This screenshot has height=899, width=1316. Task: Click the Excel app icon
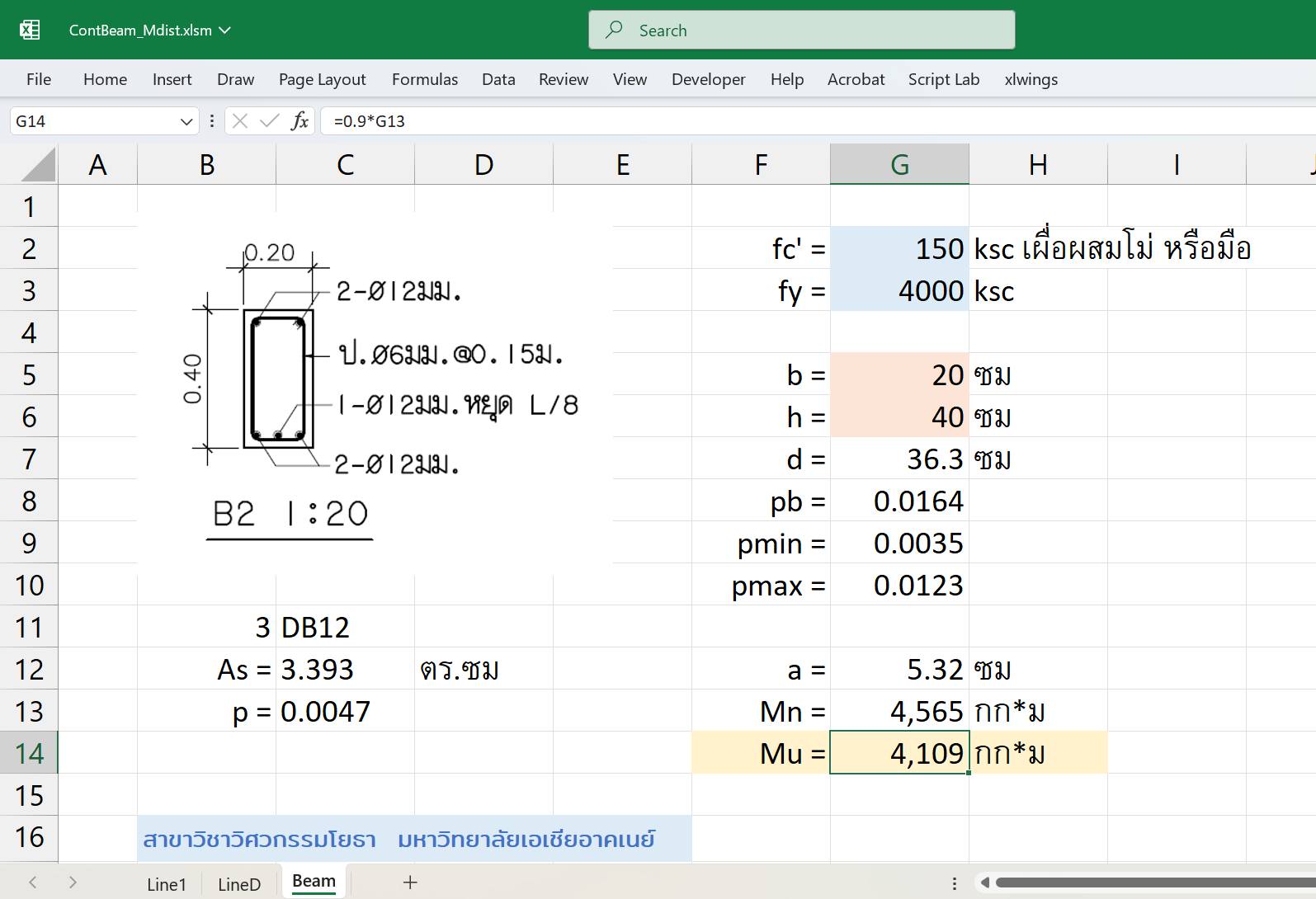pyautogui.click(x=30, y=30)
